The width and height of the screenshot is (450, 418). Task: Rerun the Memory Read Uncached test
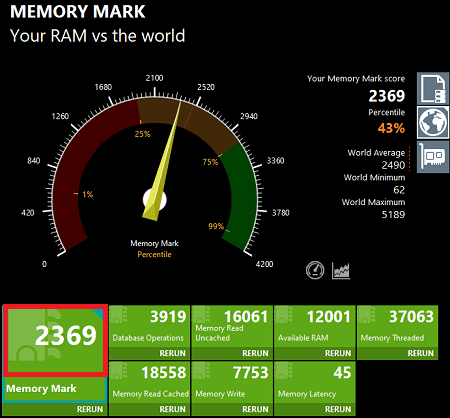pyautogui.click(x=255, y=353)
